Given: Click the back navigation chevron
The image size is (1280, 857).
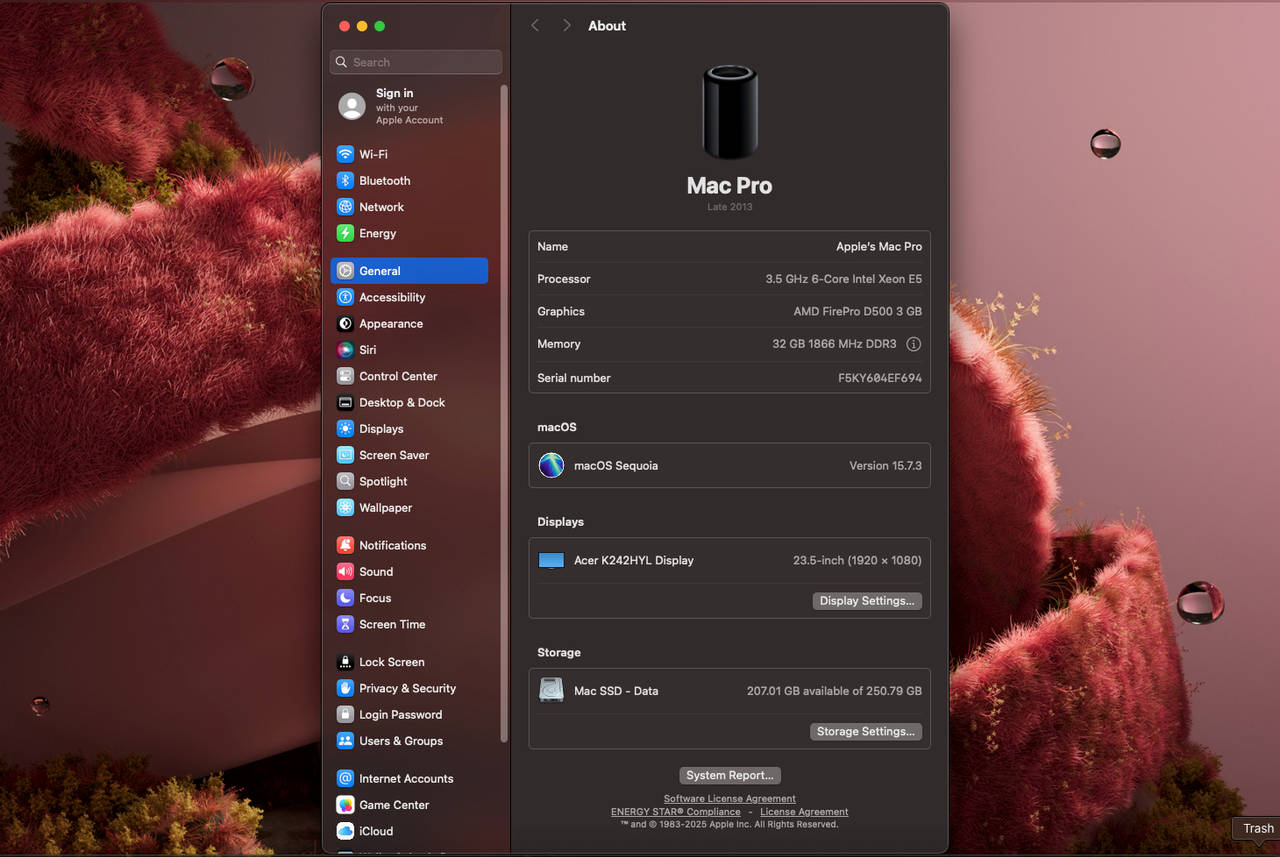Looking at the screenshot, I should [535, 25].
